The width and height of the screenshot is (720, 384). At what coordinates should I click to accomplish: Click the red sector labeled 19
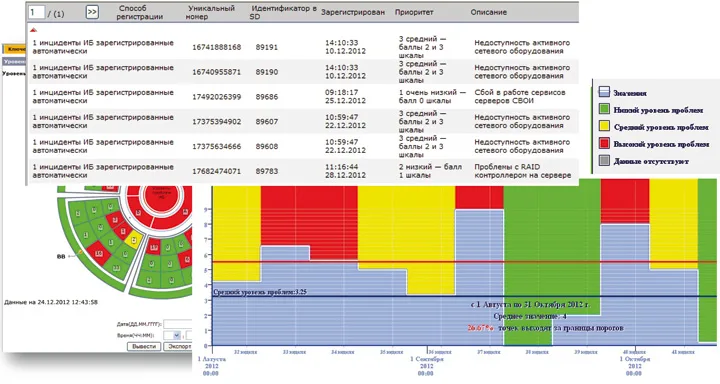pyautogui.click(x=154, y=247)
